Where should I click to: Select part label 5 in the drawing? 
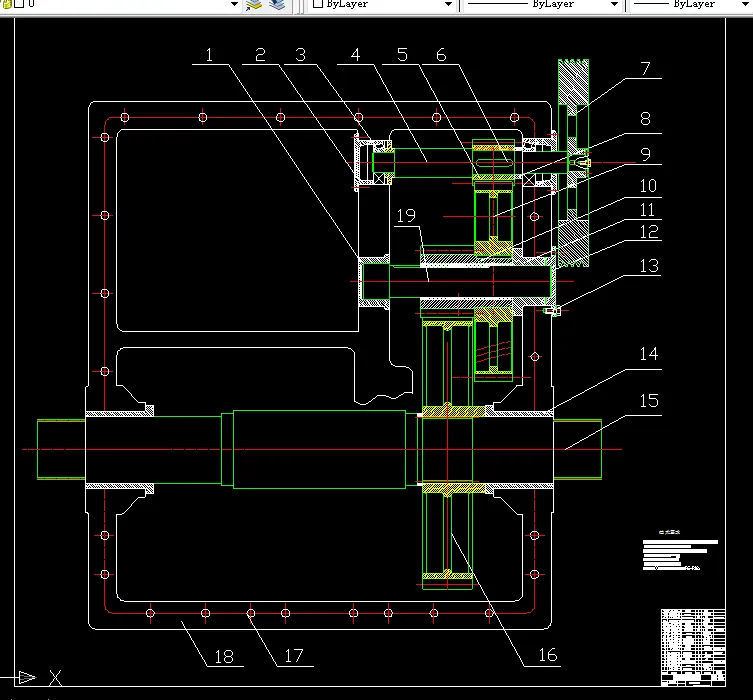[x=402, y=55]
